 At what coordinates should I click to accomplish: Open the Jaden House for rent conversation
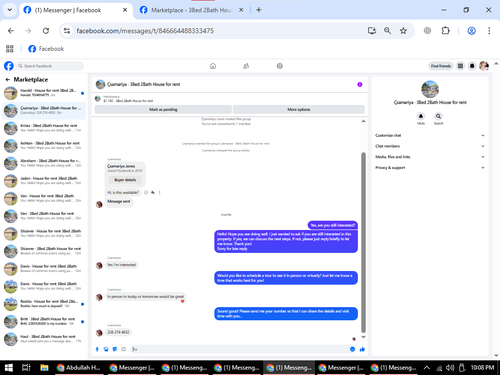(44, 181)
